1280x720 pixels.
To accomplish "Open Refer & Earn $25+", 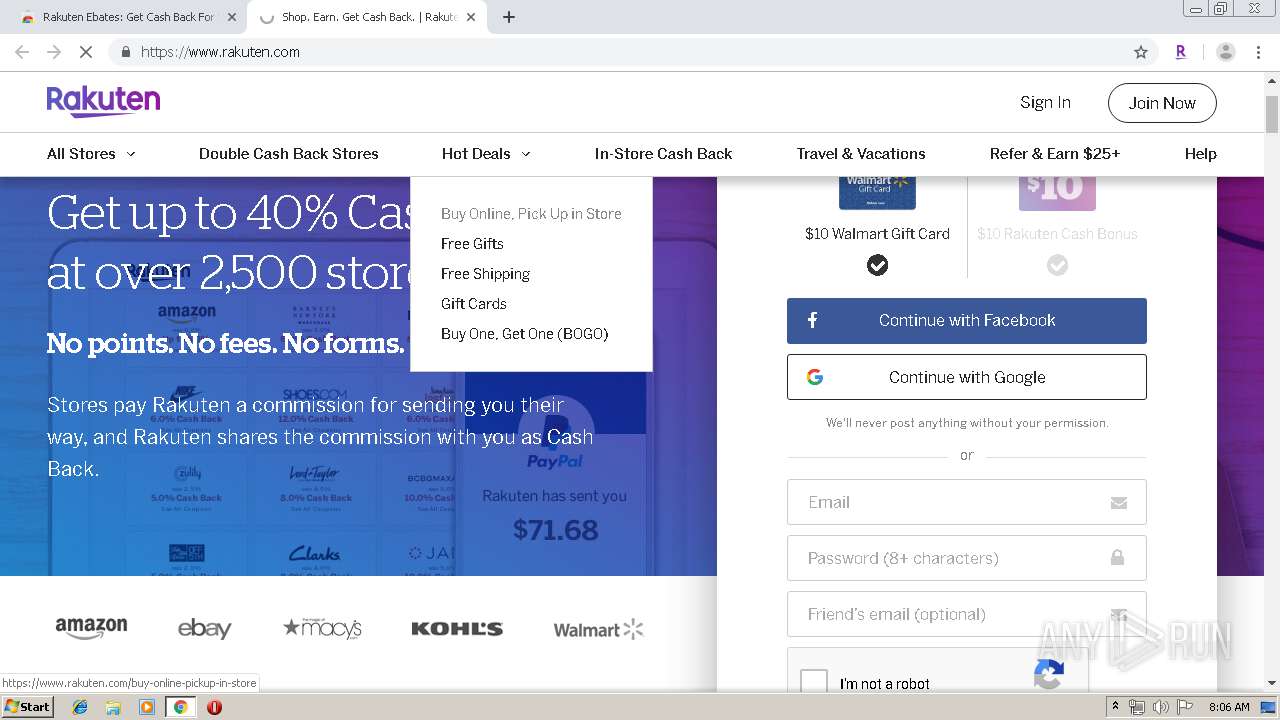I will [x=1055, y=154].
